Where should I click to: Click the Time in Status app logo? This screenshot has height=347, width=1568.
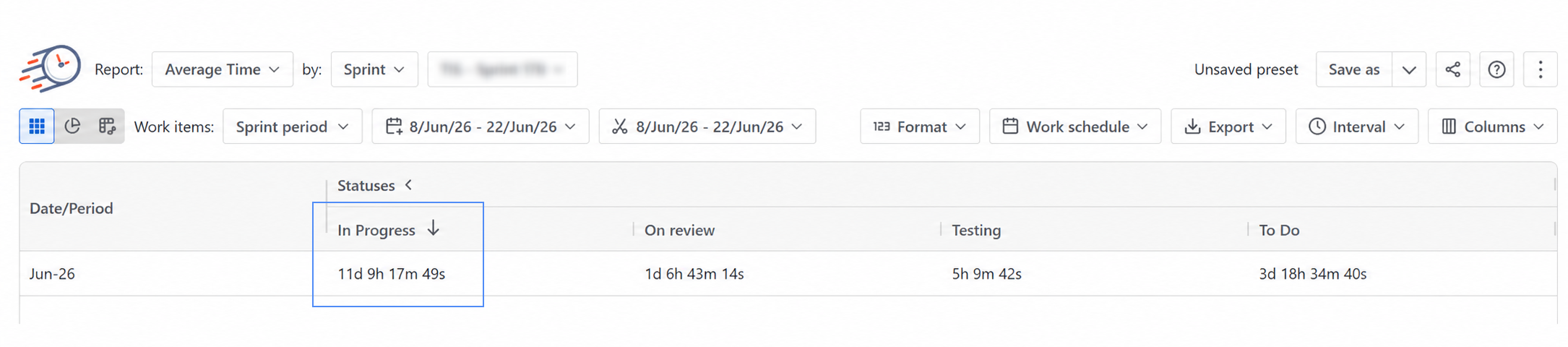[50, 69]
